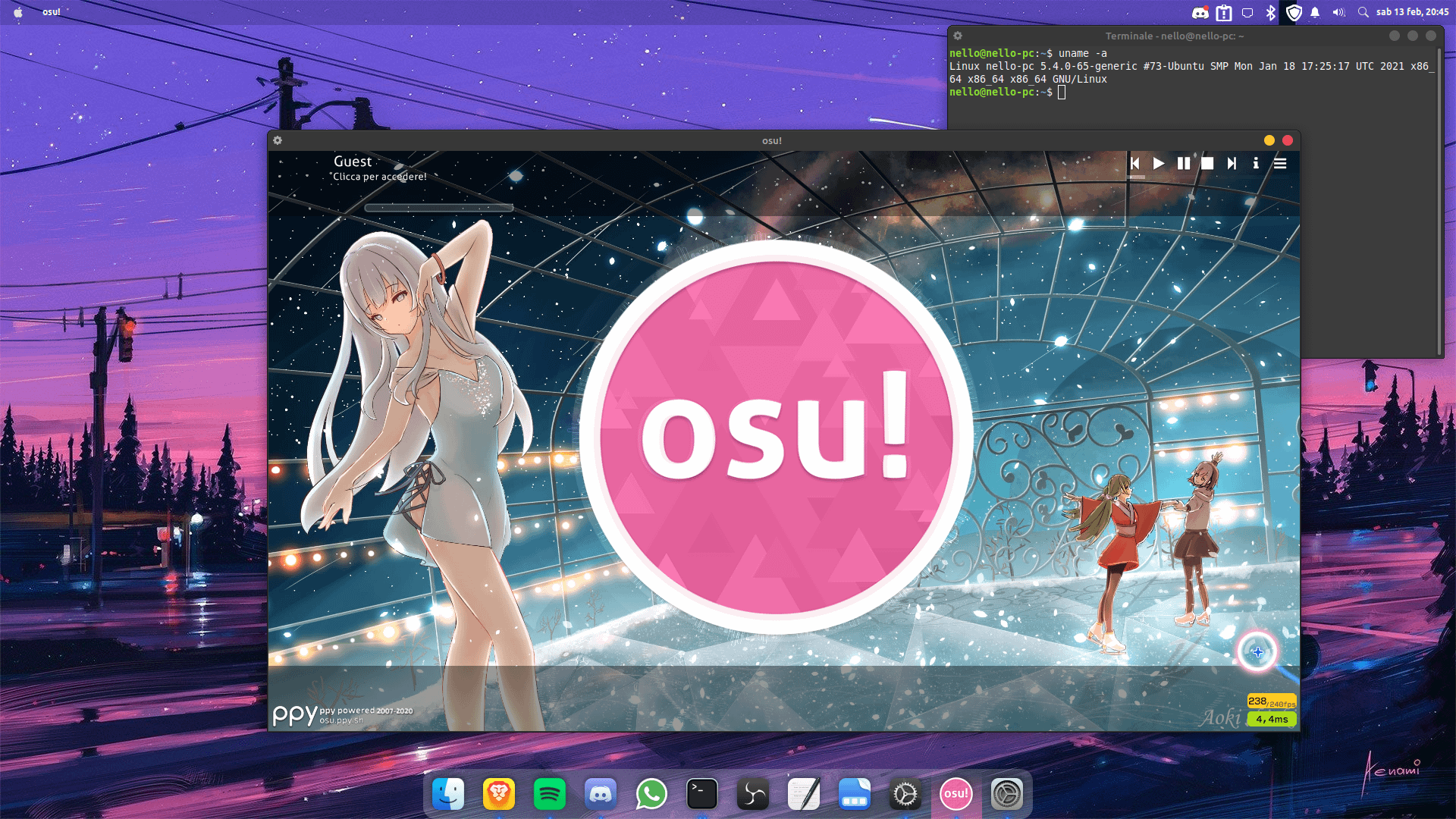Viewport: 1456px width, 819px height.
Task: Launch OBS Studio from the dock
Action: tap(753, 794)
